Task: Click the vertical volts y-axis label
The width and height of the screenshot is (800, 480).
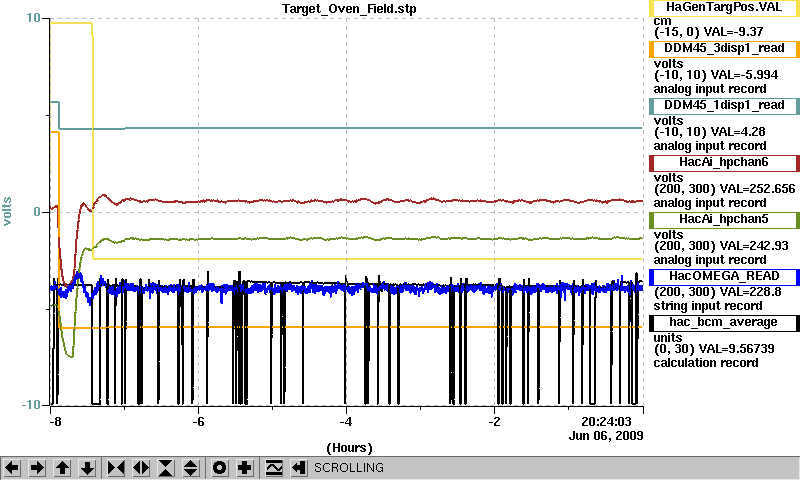Action: (x=7, y=211)
